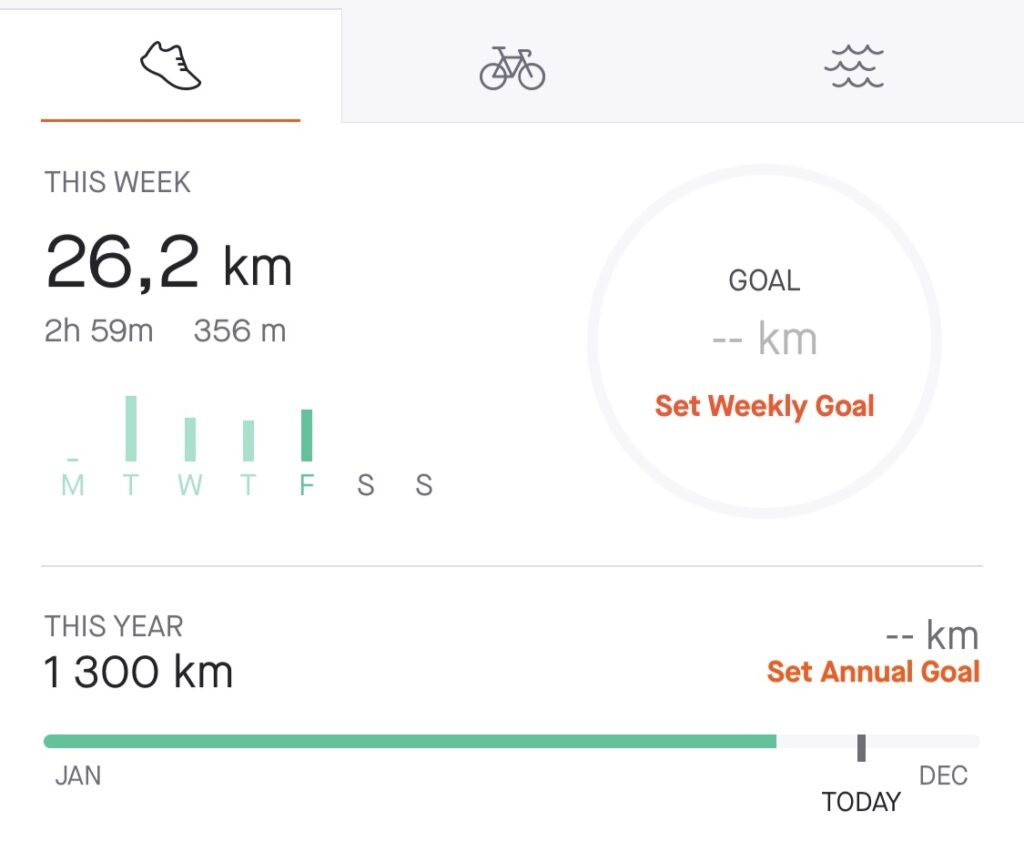Click the 356 m elevation stat
1024x861 pixels.
pos(240,331)
